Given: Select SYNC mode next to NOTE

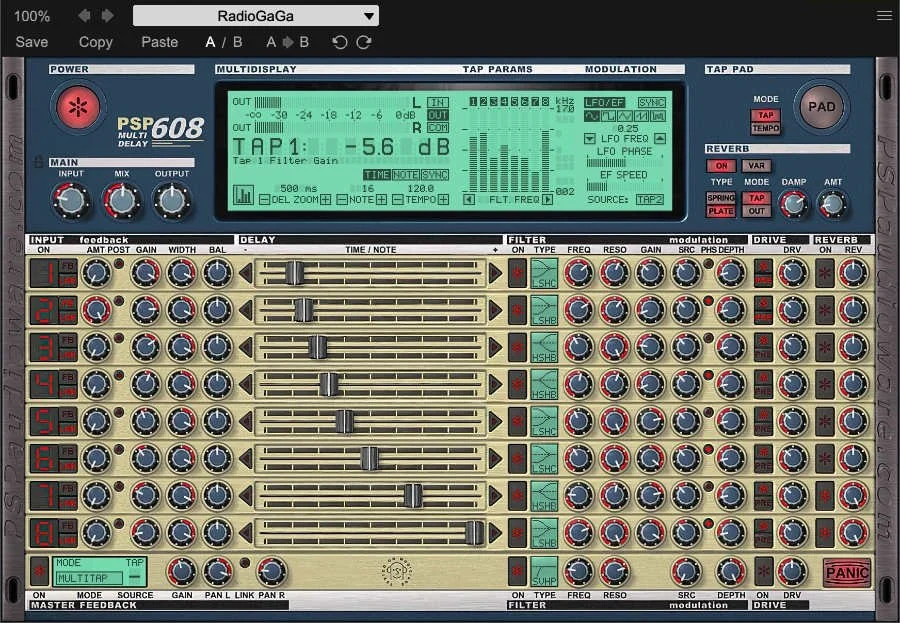Looking at the screenshot, I should 435,175.
